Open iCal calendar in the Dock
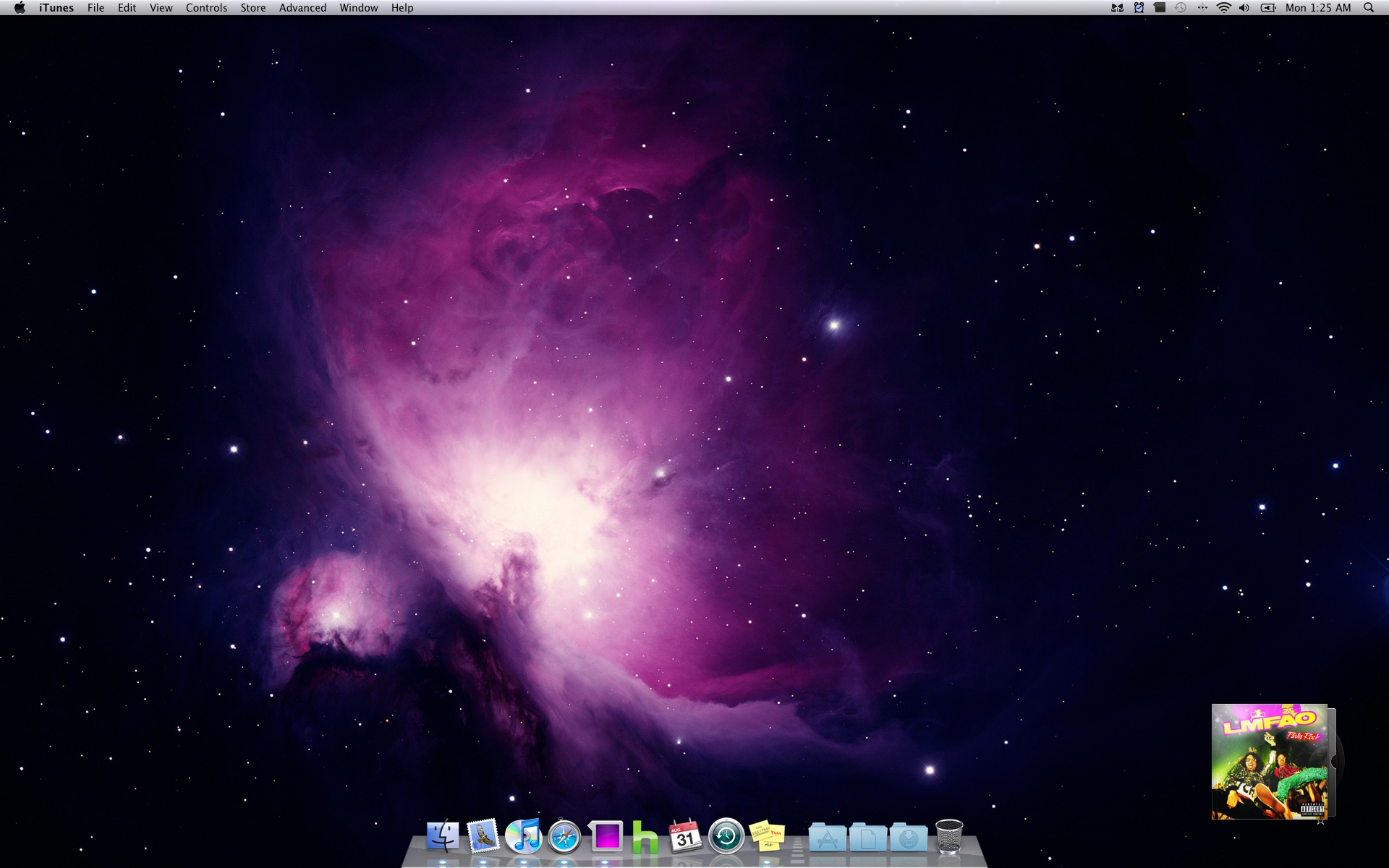 click(x=685, y=838)
